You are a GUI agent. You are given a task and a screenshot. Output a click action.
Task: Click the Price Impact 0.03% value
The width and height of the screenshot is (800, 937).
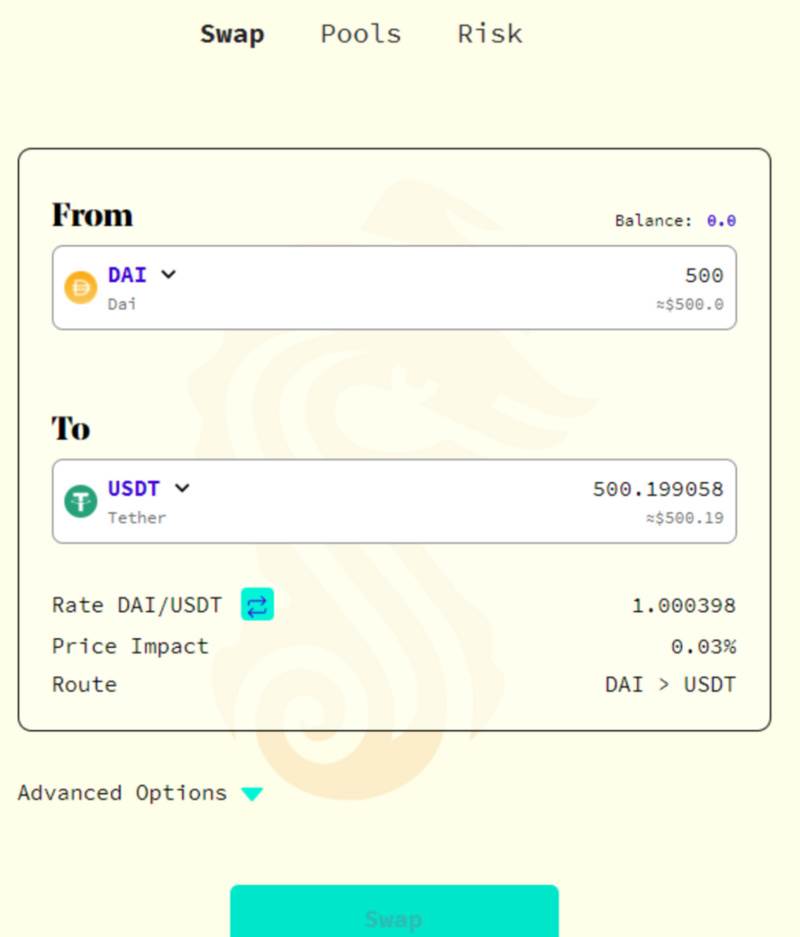tap(703, 646)
